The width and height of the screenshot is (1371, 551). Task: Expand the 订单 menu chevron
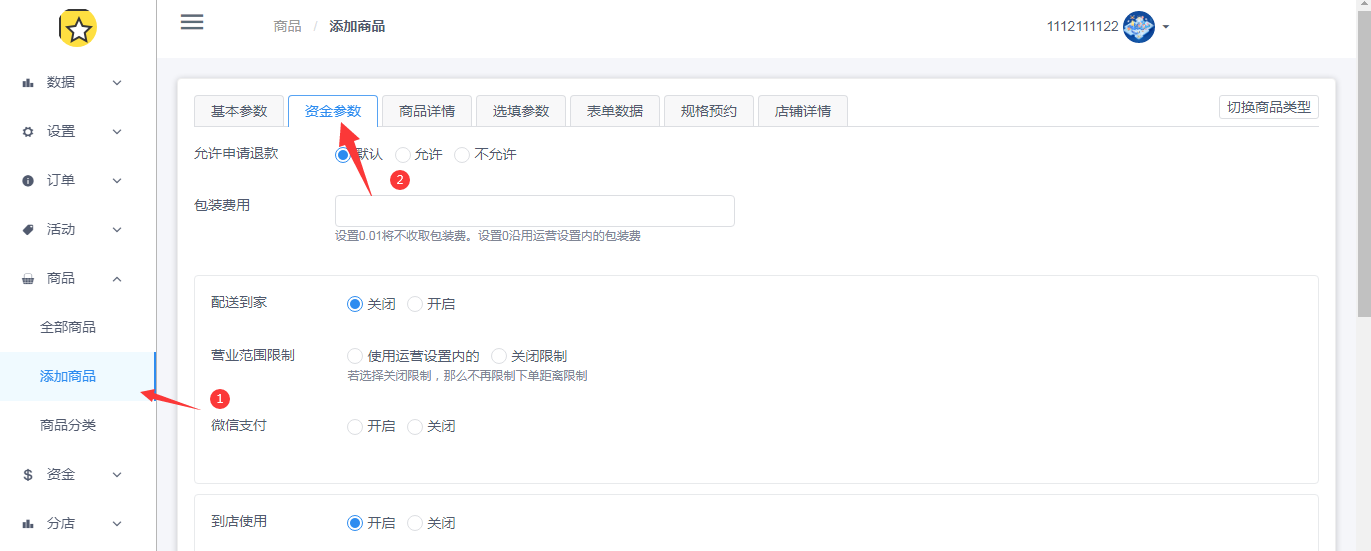[x=117, y=181]
